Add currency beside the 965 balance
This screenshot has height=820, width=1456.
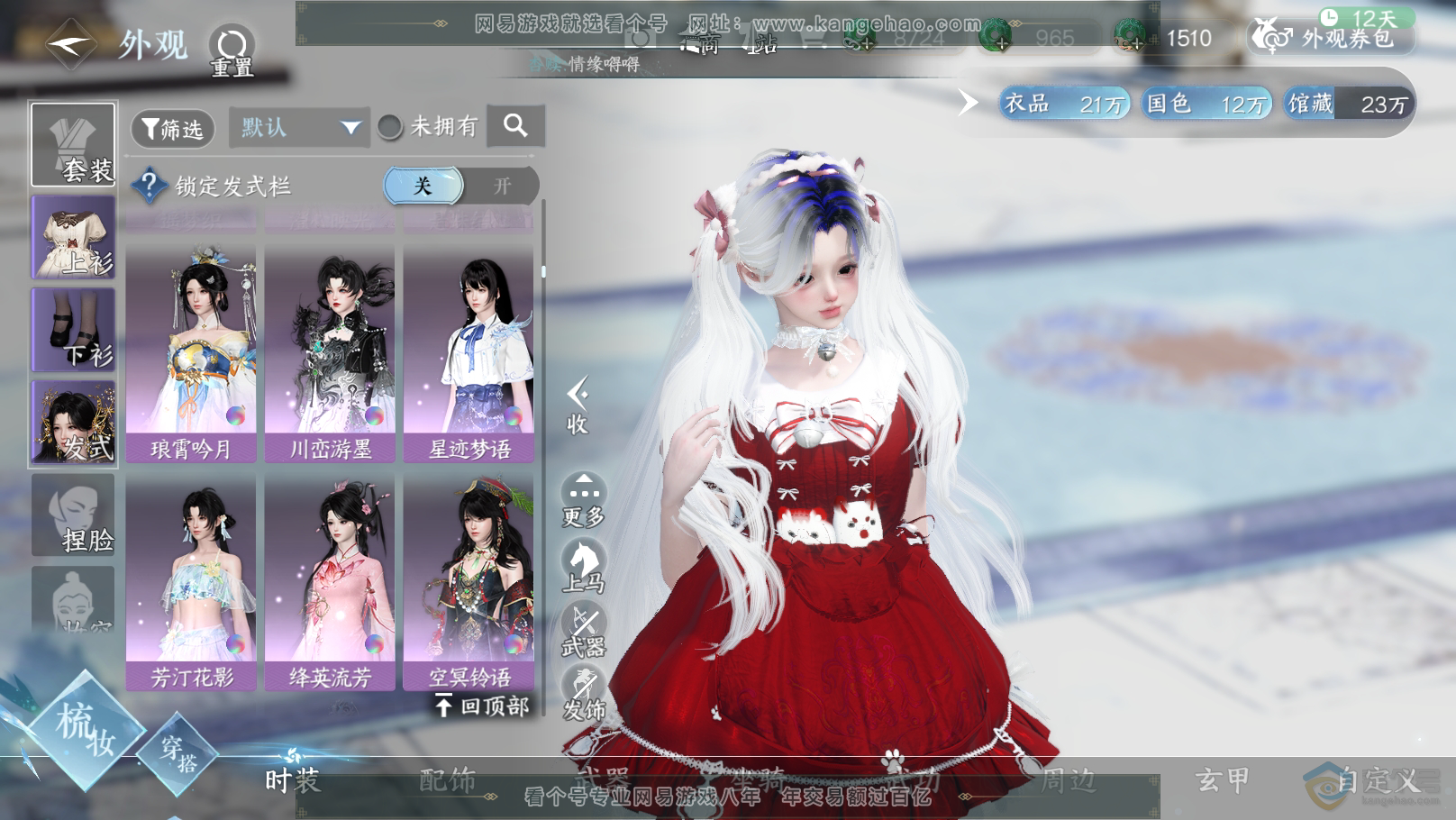click(x=996, y=37)
